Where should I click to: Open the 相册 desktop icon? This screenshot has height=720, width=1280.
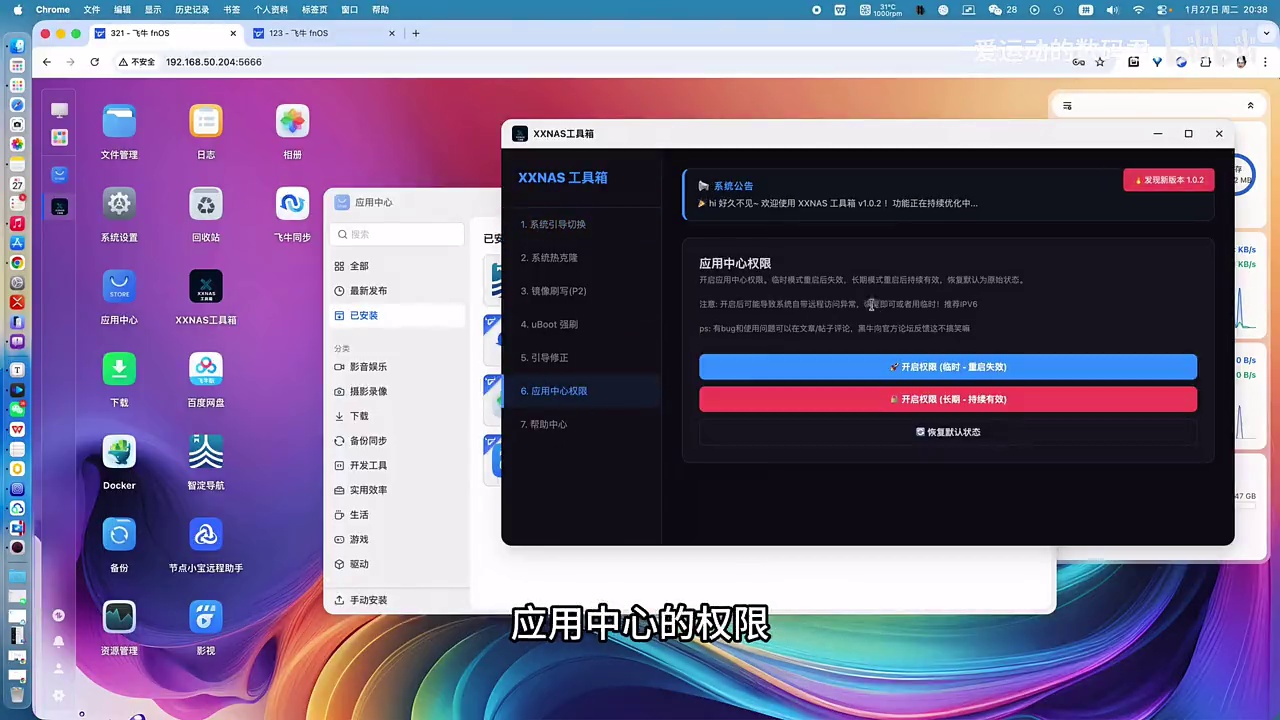(x=292, y=122)
